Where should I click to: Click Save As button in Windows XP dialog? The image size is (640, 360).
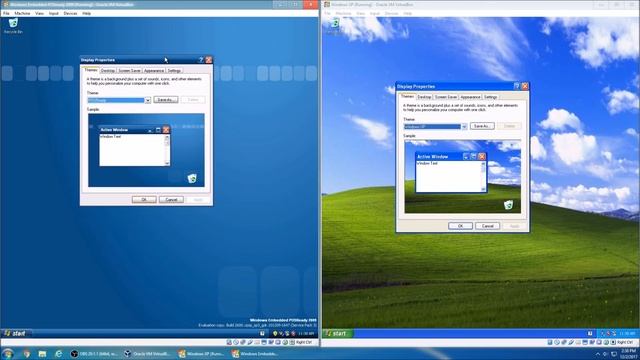pos(482,126)
